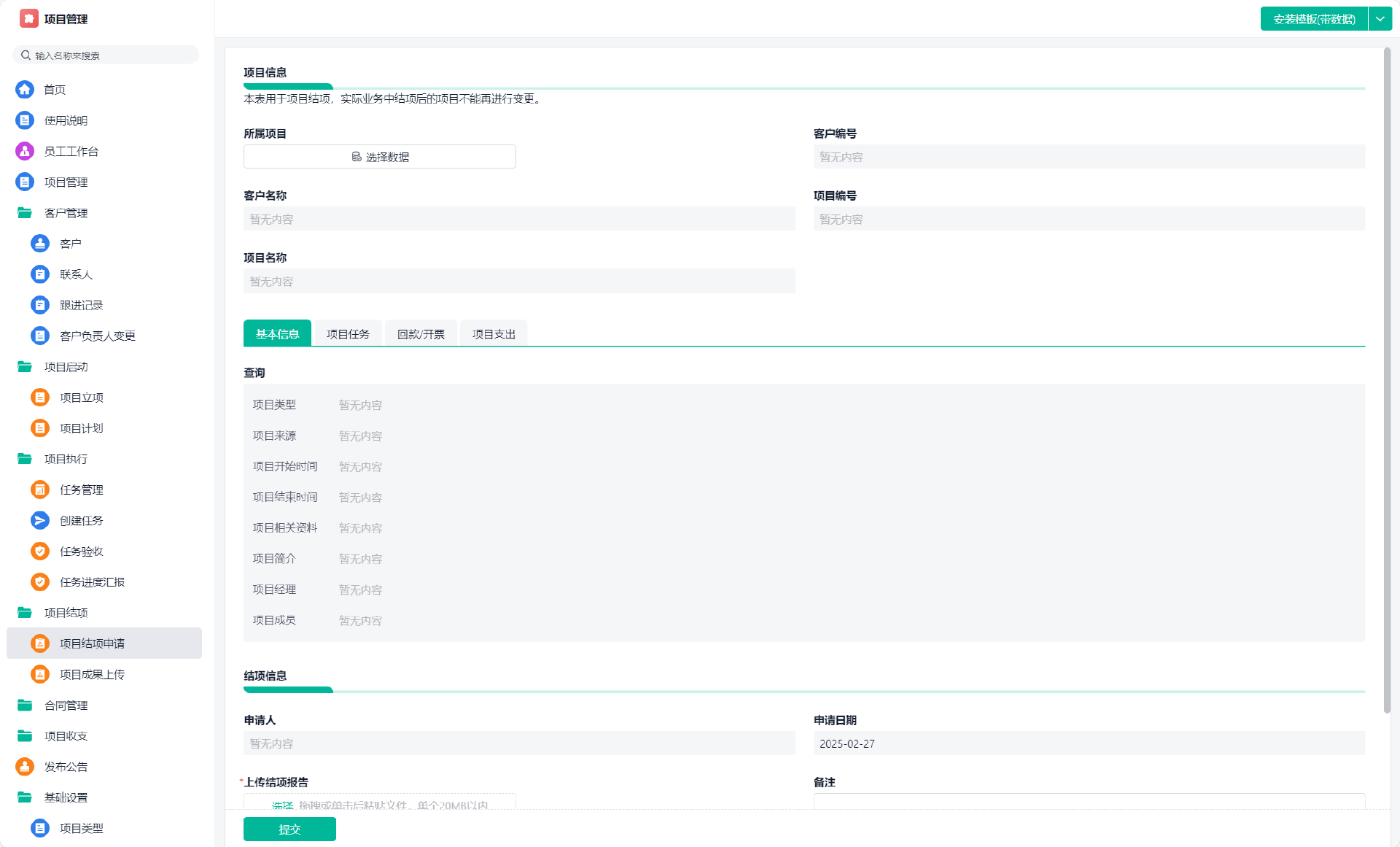Switch to the 回款/开票 tab
The height and width of the screenshot is (847, 1400).
(x=421, y=334)
